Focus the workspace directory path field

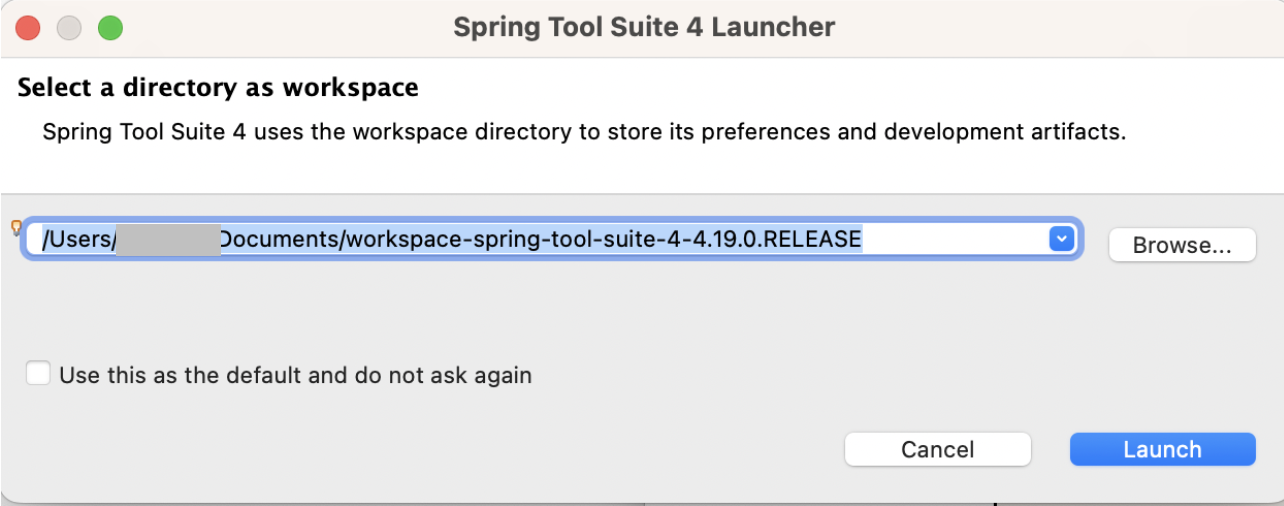(551, 240)
